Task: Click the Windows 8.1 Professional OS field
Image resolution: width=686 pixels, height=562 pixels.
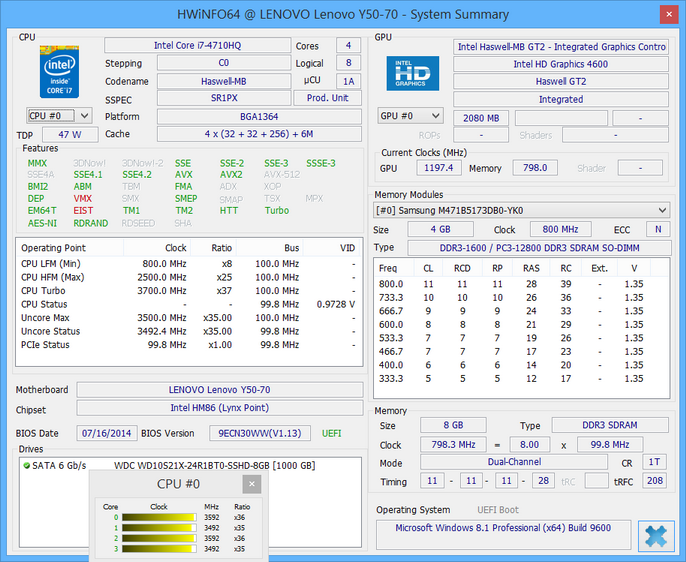Action: 503,534
